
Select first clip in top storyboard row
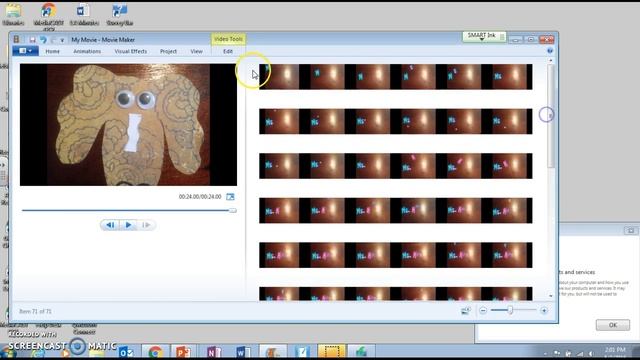pyautogui.click(x=279, y=77)
